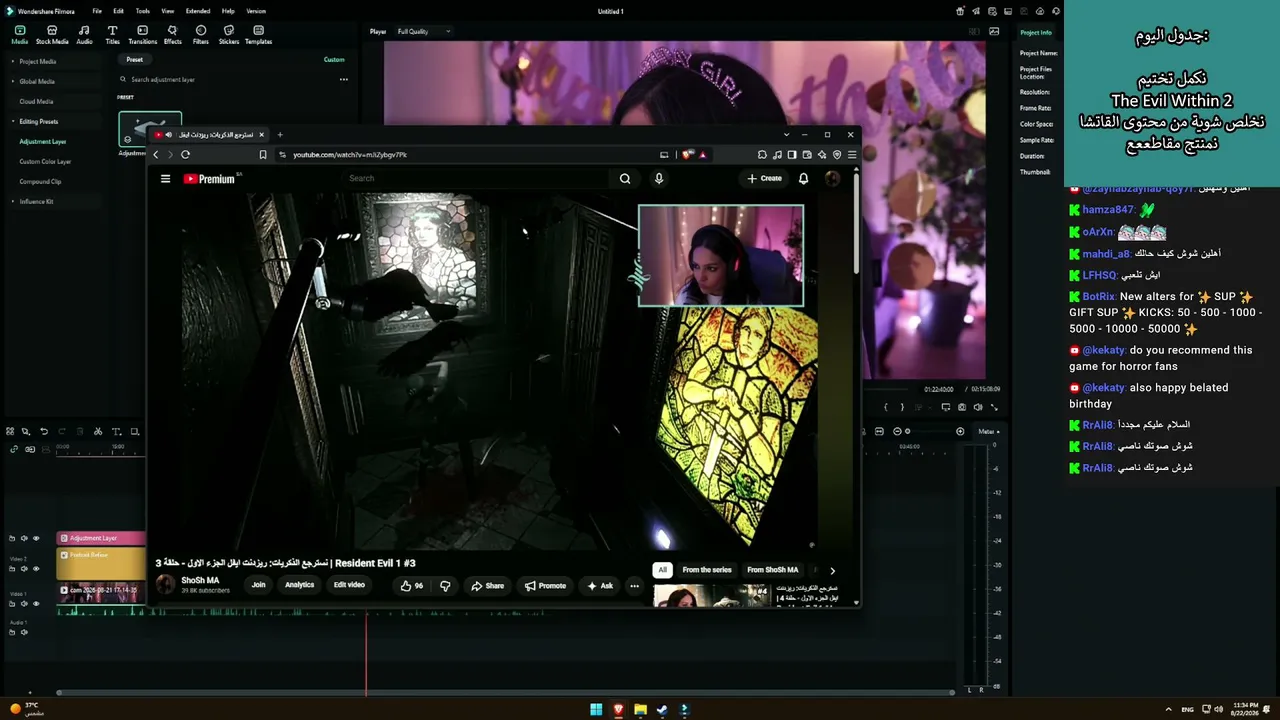
Task: Click the timeline zoom slider
Action: point(928,432)
